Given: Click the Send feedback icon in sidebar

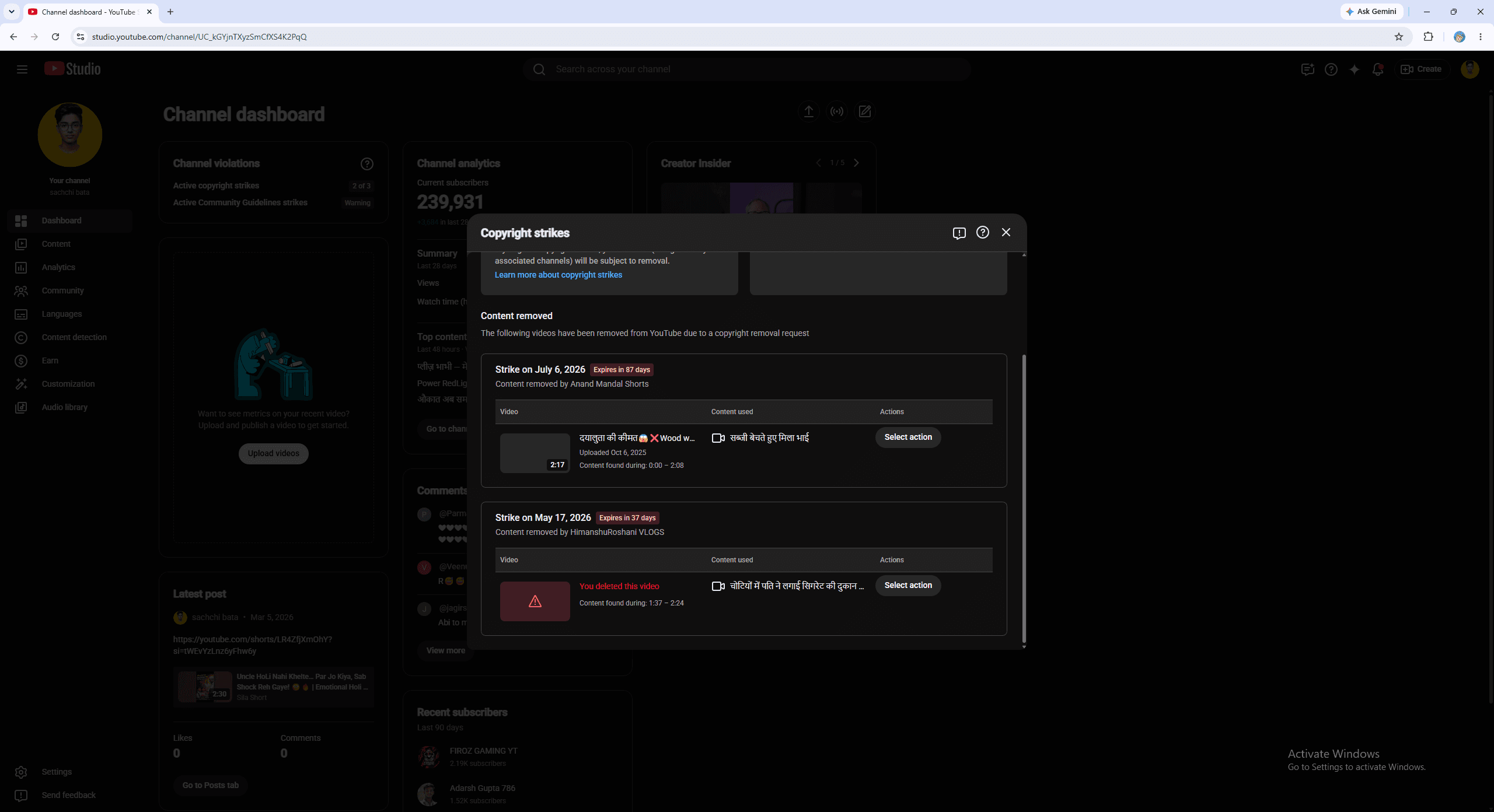Looking at the screenshot, I should 21,796.
